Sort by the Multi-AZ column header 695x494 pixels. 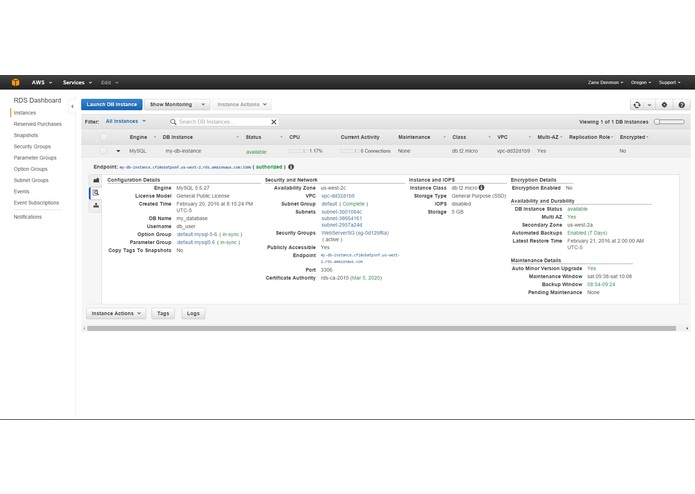[x=550, y=137]
